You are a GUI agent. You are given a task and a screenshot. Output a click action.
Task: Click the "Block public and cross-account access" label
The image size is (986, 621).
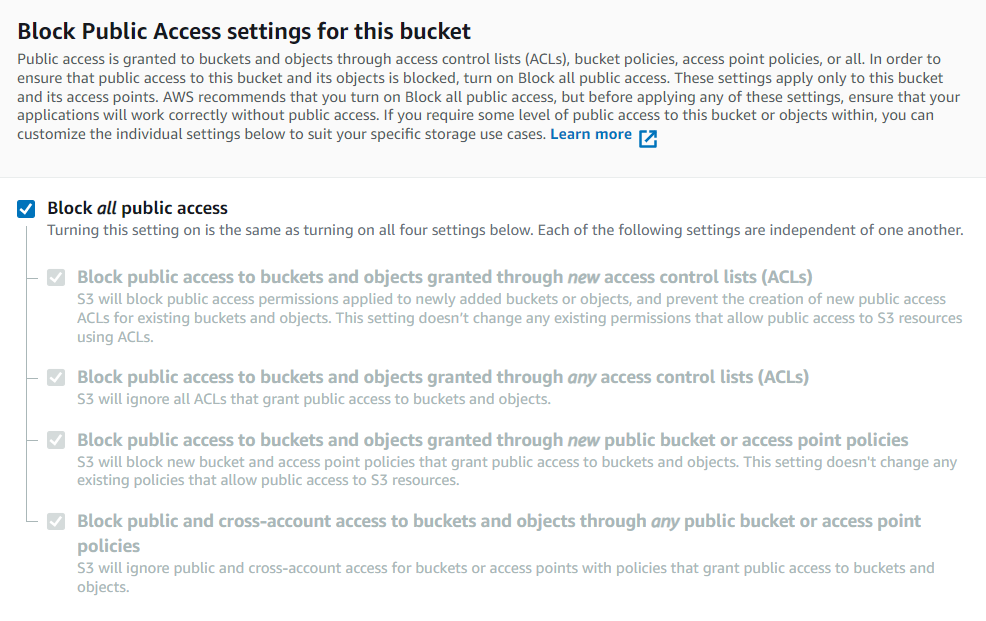[x=498, y=521]
